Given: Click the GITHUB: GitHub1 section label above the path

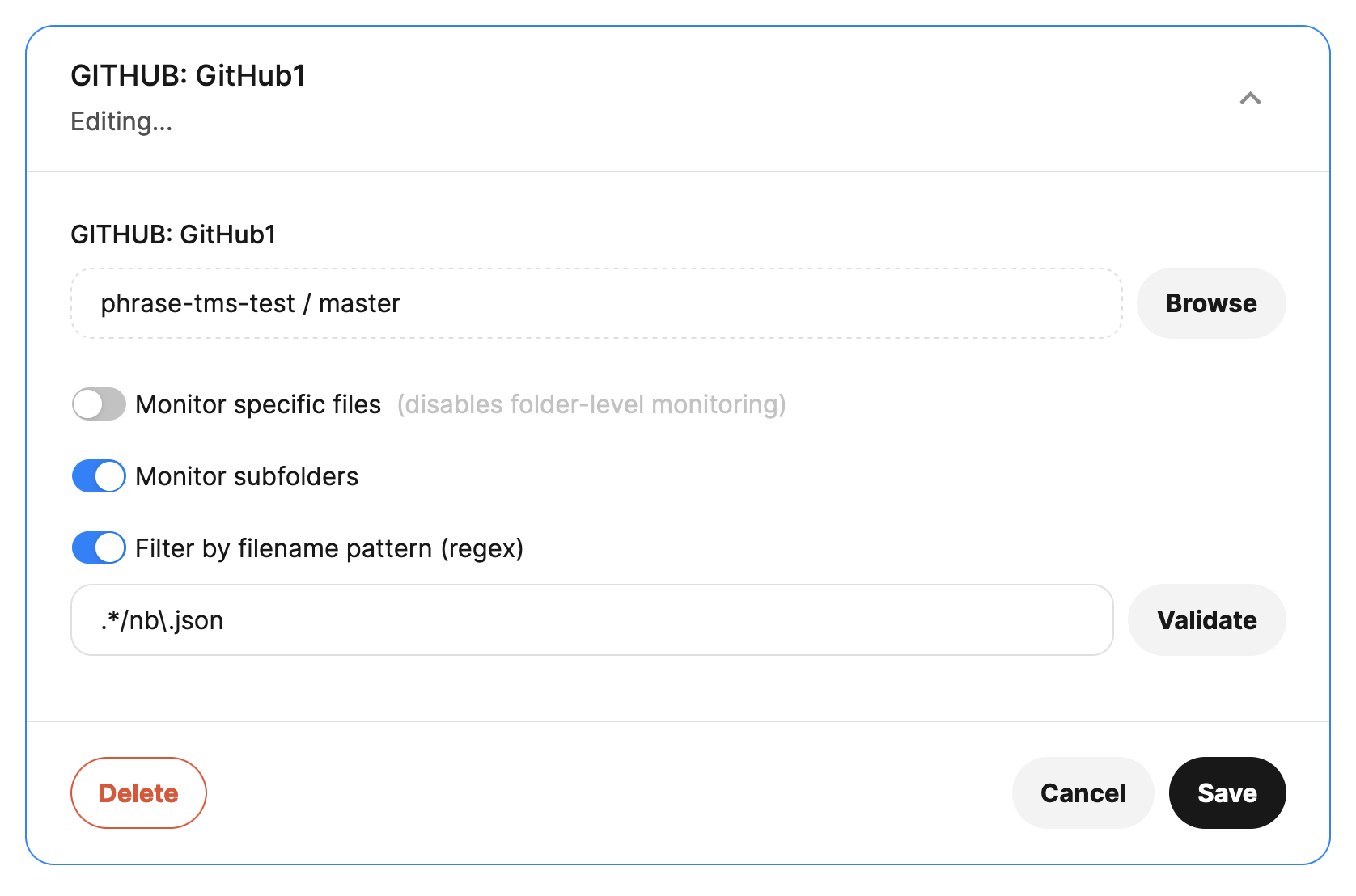Looking at the screenshot, I should (173, 235).
